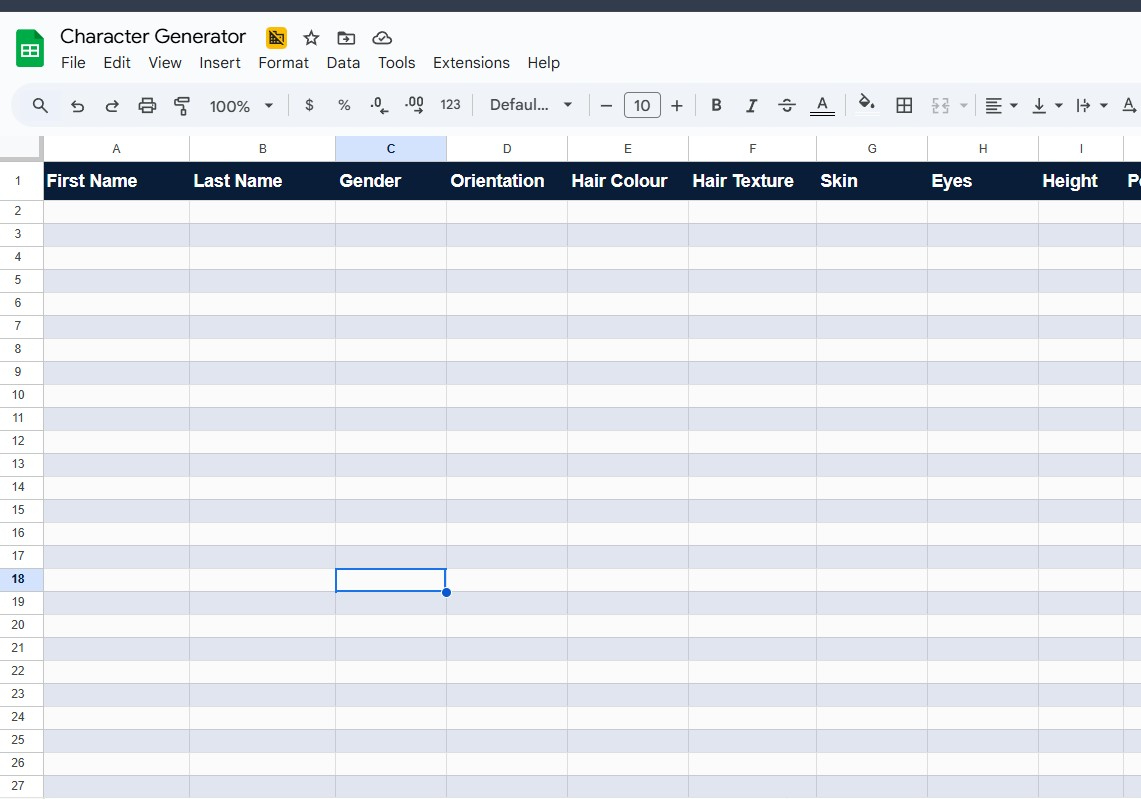Image resolution: width=1141 pixels, height=799 pixels.
Task: Toggle strikethrough formatting
Action: click(787, 105)
